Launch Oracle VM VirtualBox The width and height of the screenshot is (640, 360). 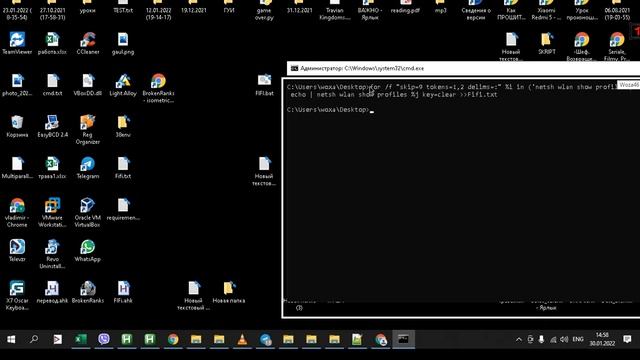click(88, 212)
